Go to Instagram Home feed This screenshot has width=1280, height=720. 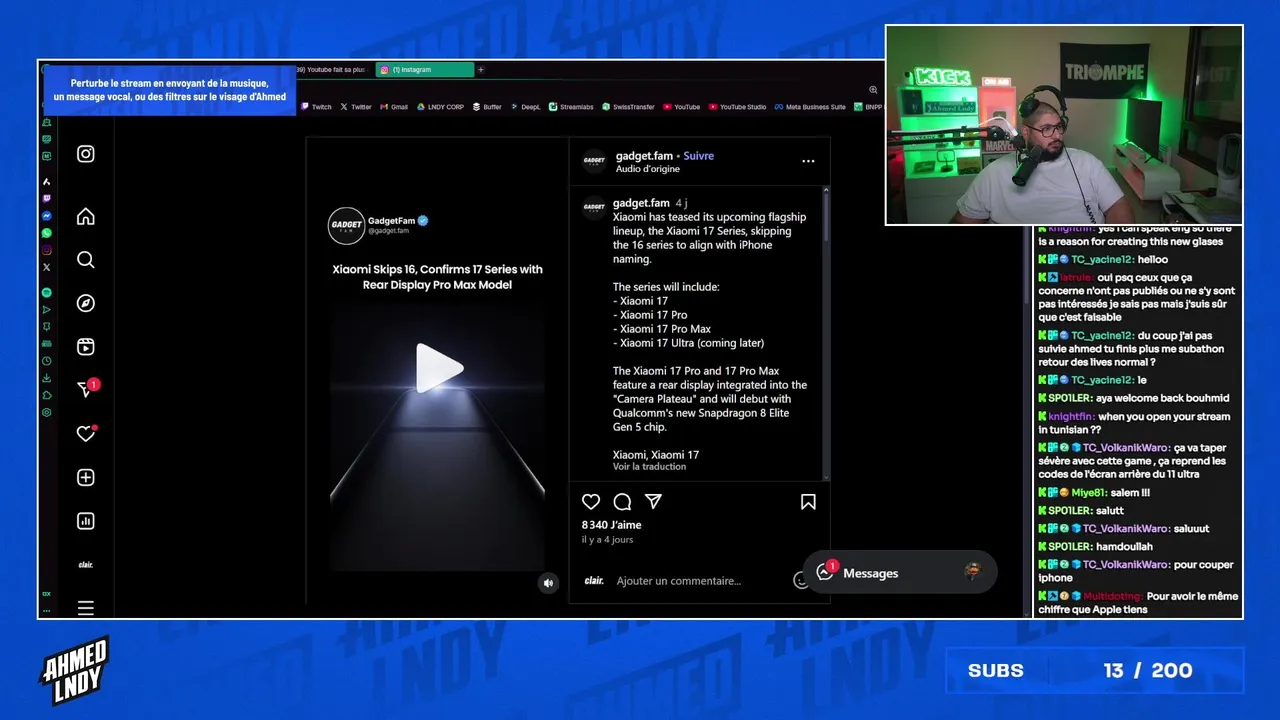click(86, 217)
